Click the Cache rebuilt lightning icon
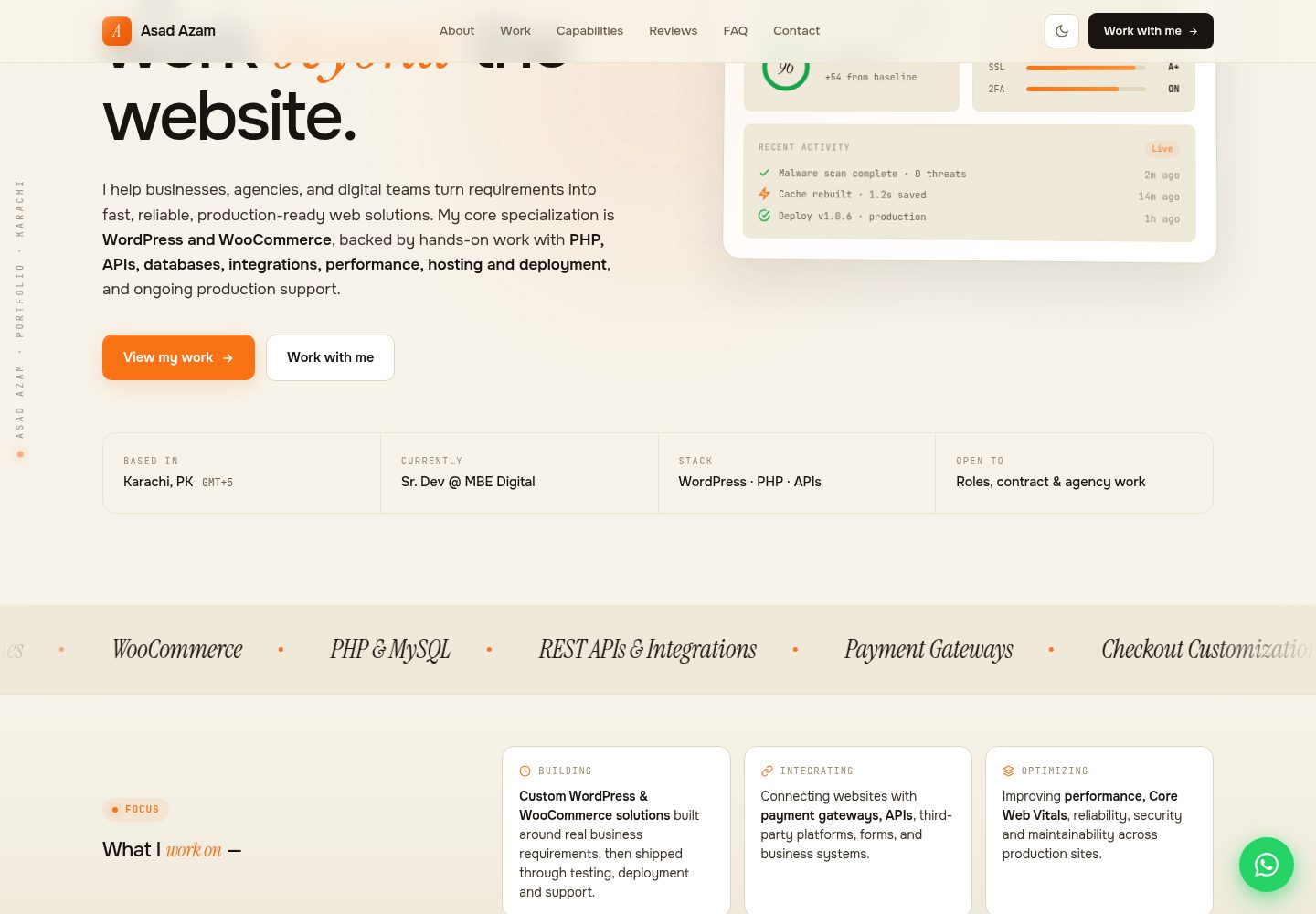Screen dimensions: 1316x914 764,194
